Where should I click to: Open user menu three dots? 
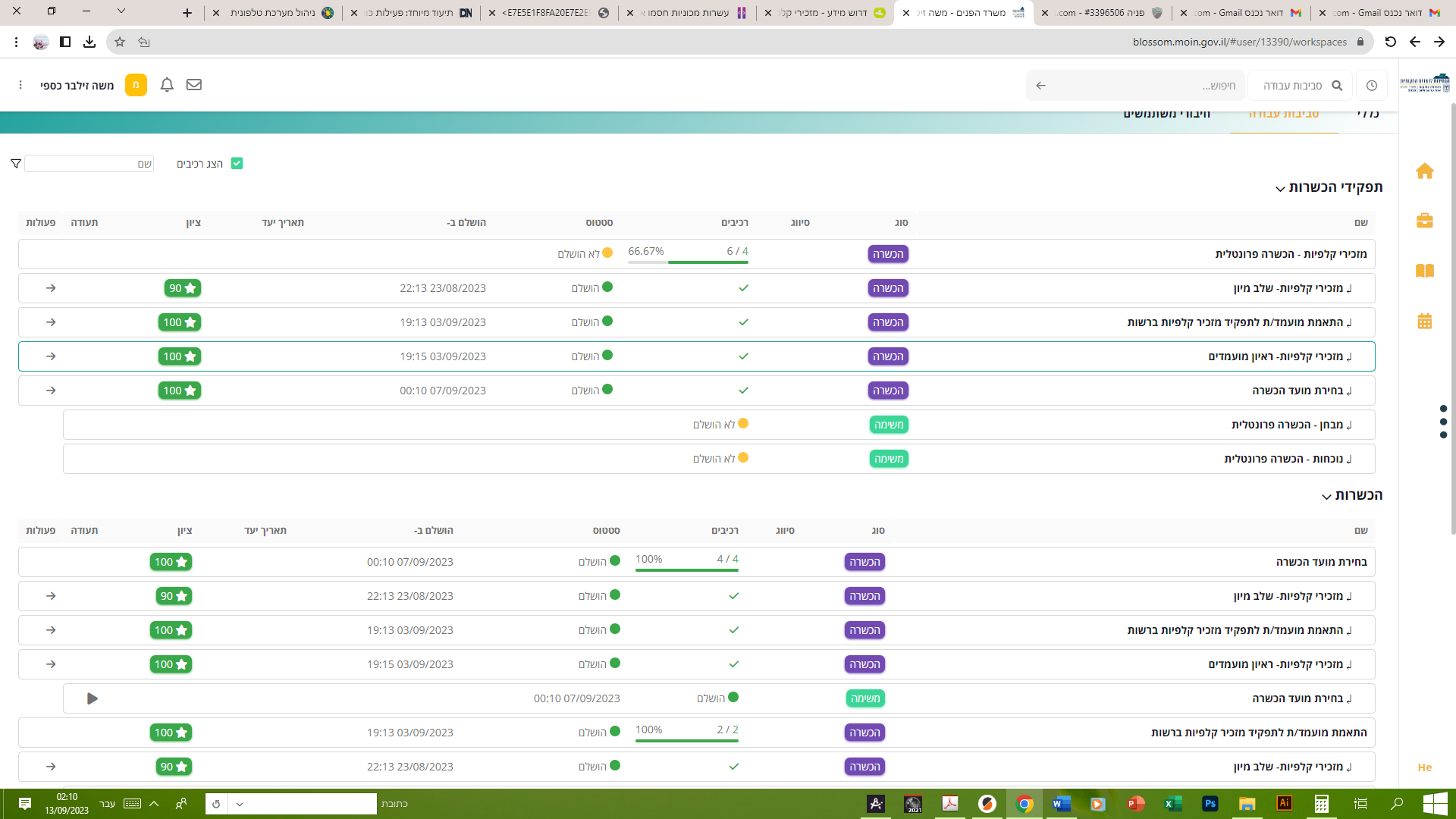click(x=20, y=85)
